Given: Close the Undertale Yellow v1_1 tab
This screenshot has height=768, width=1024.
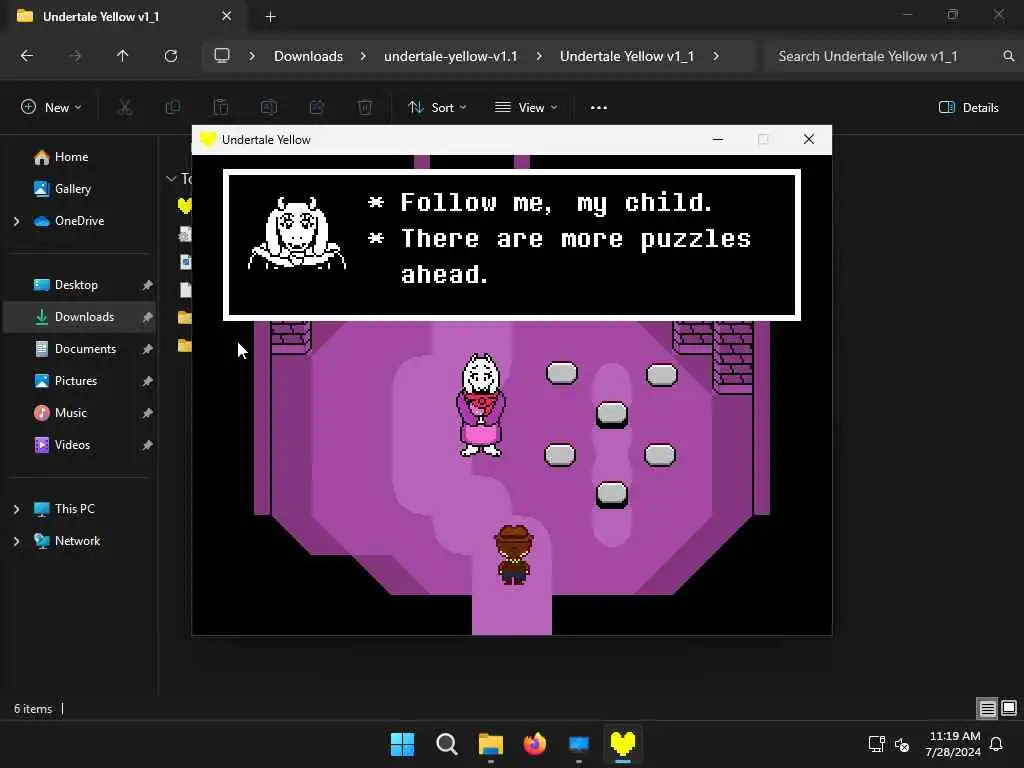Looking at the screenshot, I should tap(227, 16).
